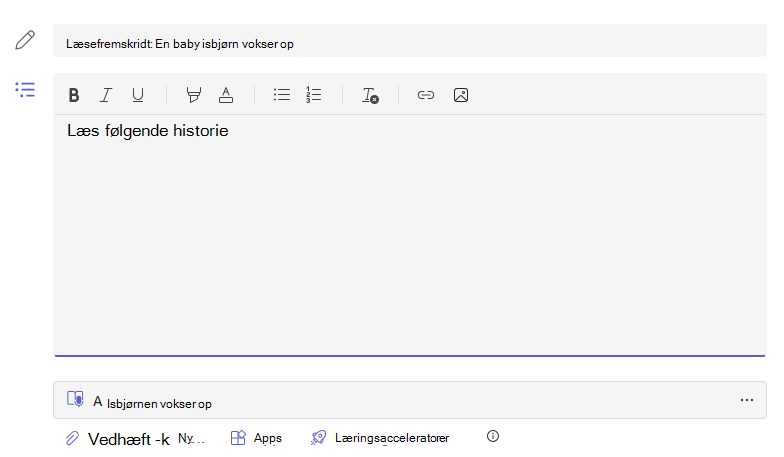The width and height of the screenshot is (784, 457).
Task: Clear text formatting
Action: coord(370,95)
